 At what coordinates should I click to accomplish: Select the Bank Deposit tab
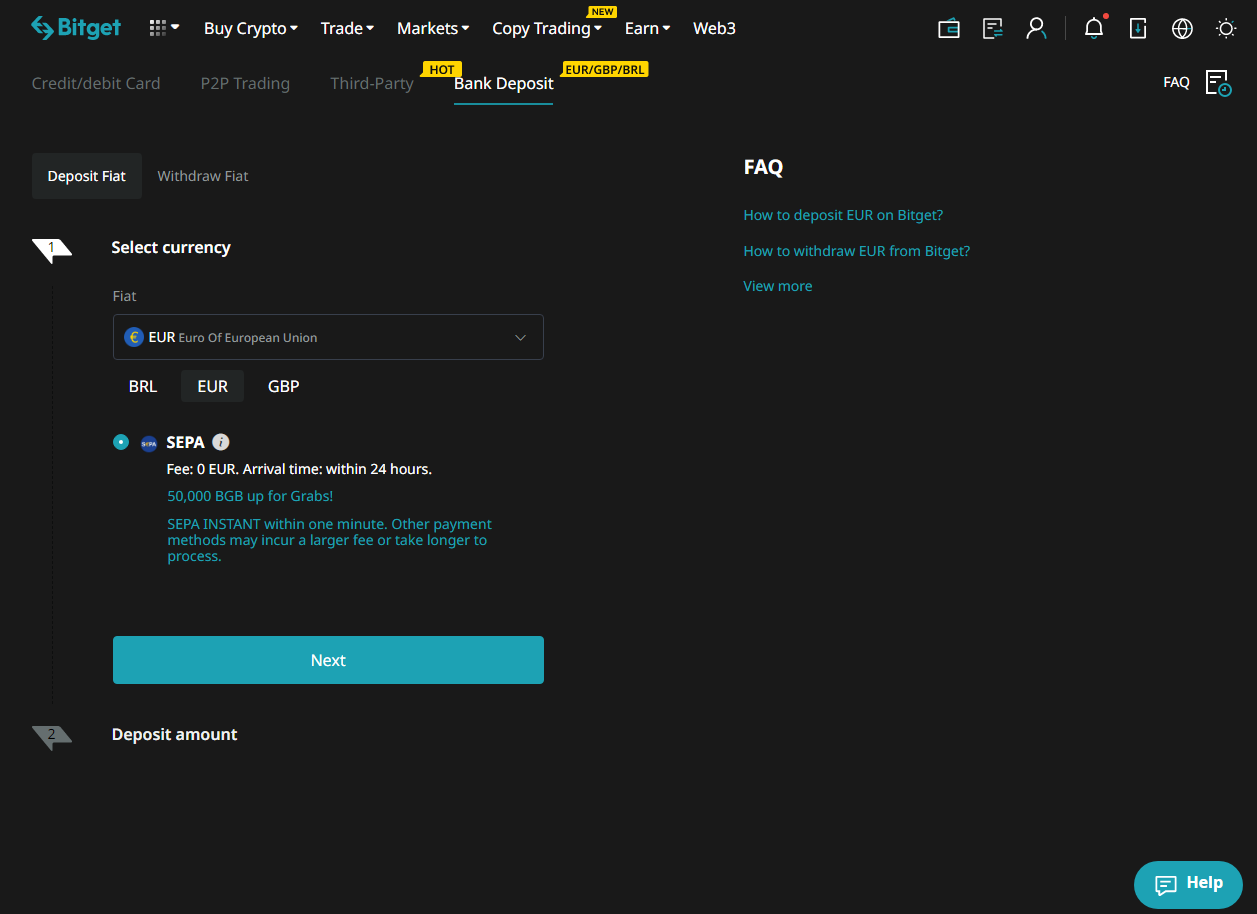[503, 83]
